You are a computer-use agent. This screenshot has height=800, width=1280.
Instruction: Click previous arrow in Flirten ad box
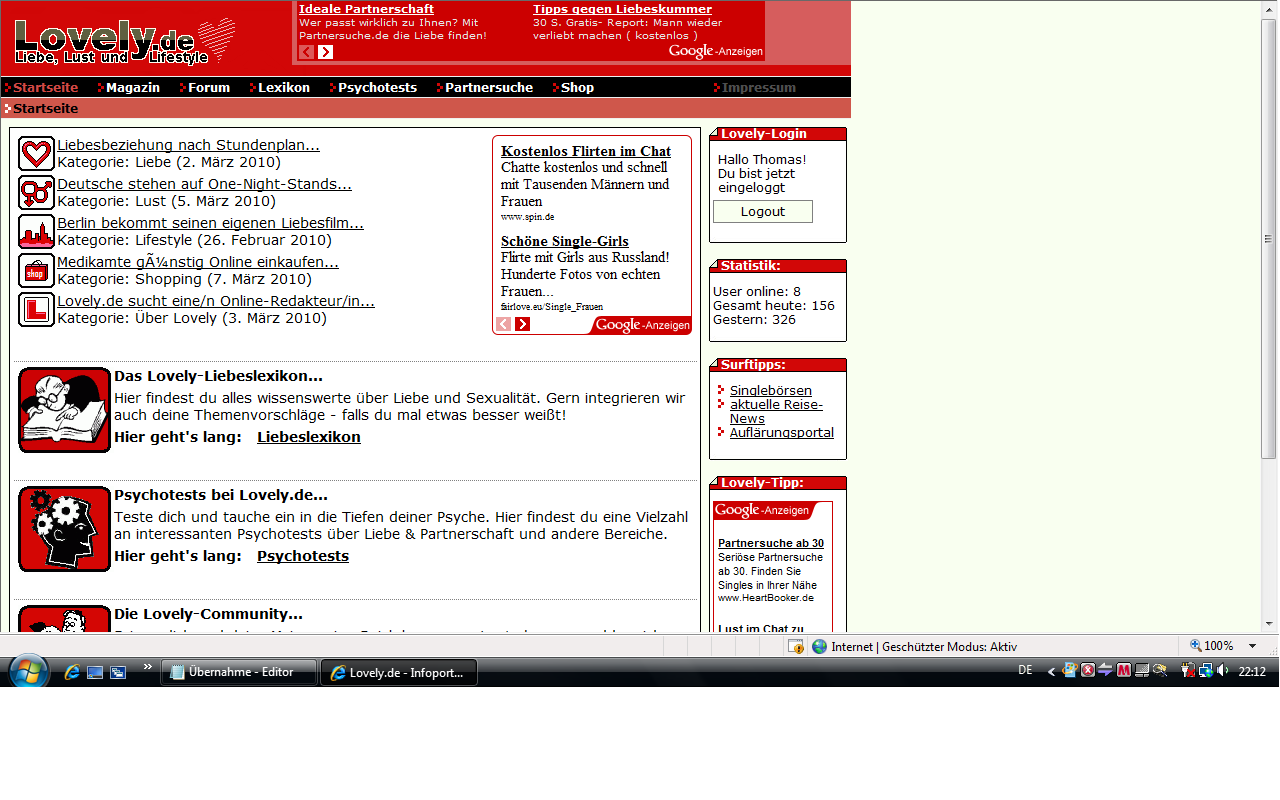503,324
